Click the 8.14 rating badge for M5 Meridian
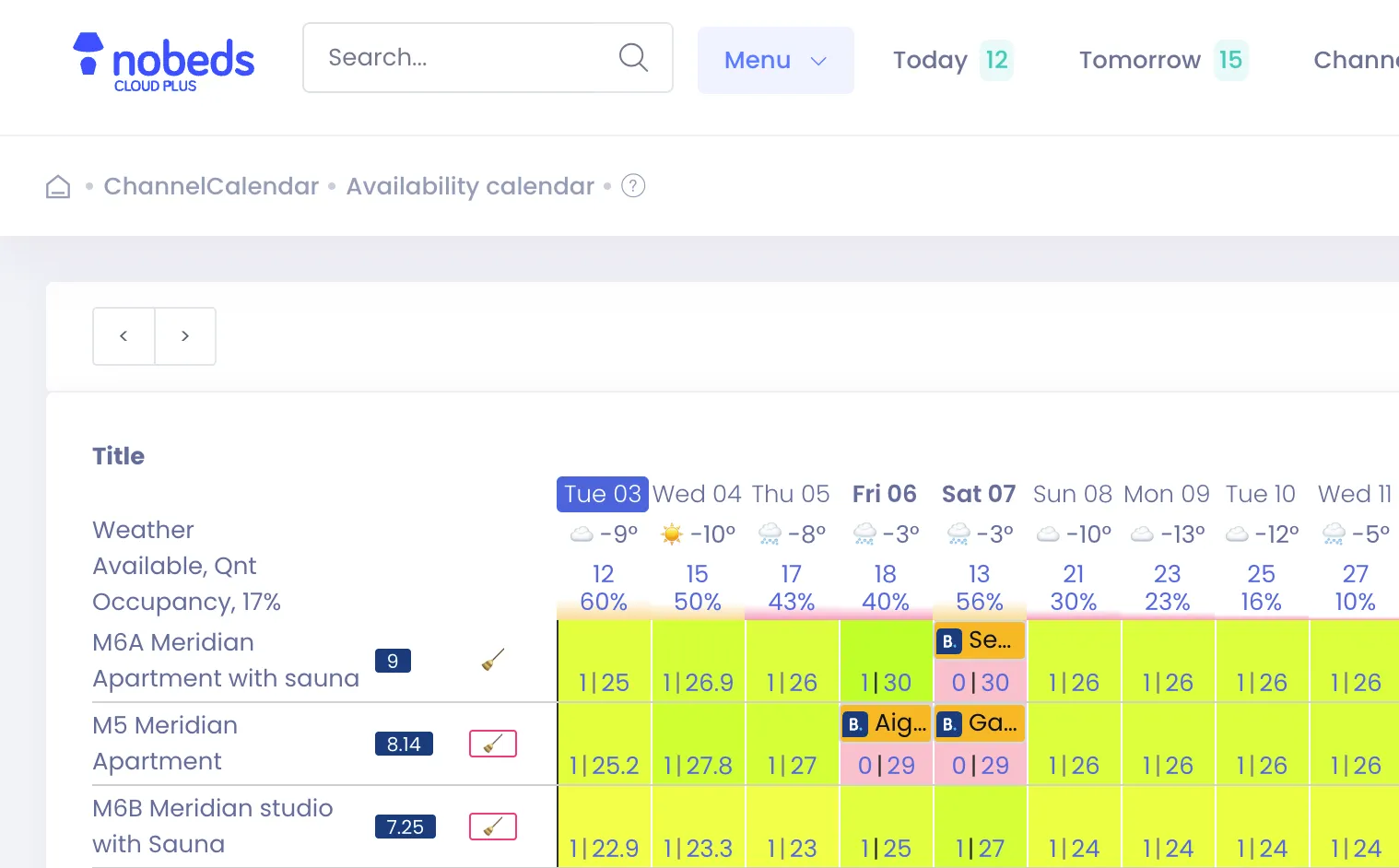This screenshot has height=868, width=1399. pyautogui.click(x=404, y=744)
